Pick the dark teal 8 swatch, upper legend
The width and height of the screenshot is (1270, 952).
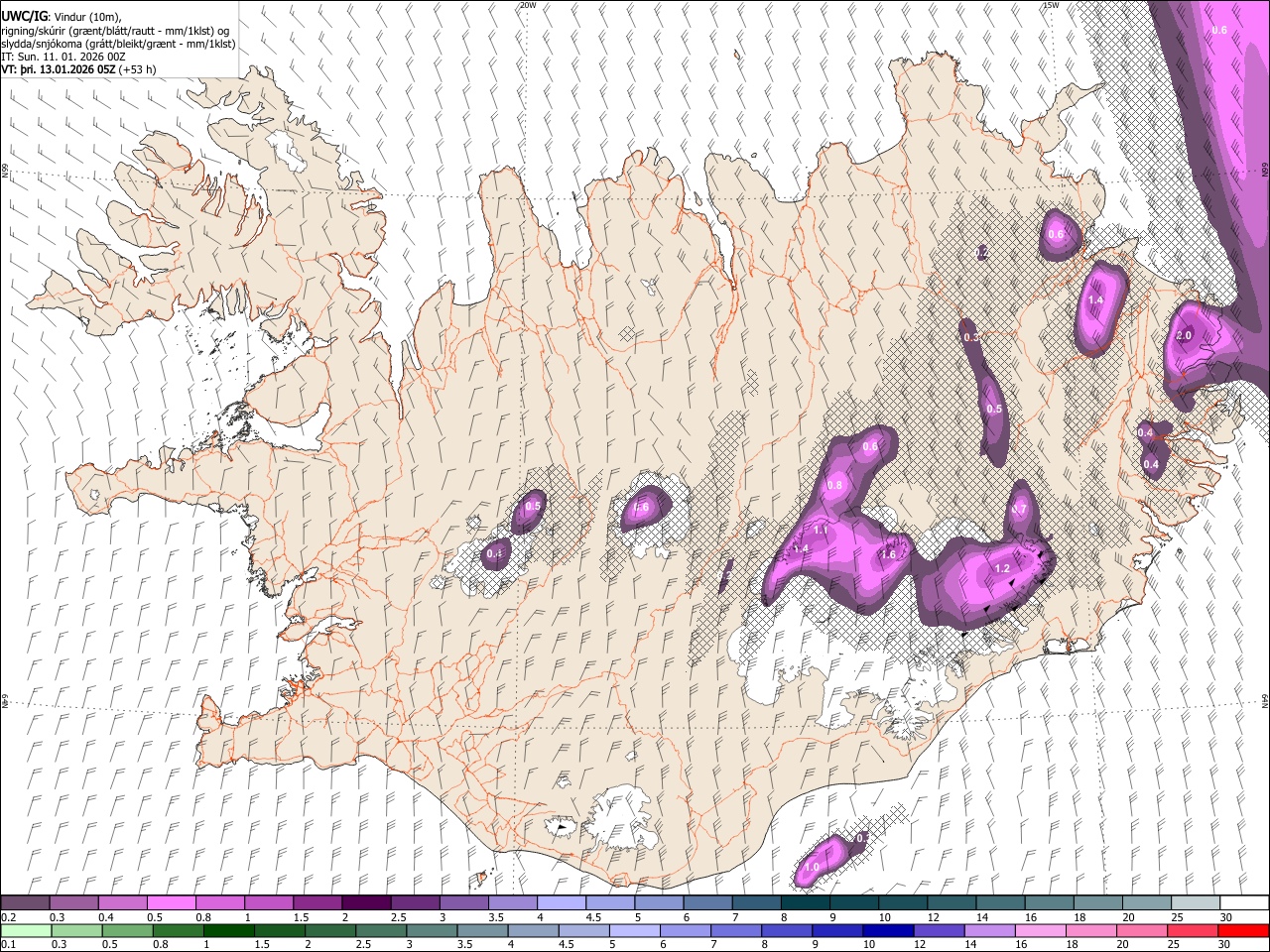click(x=805, y=903)
